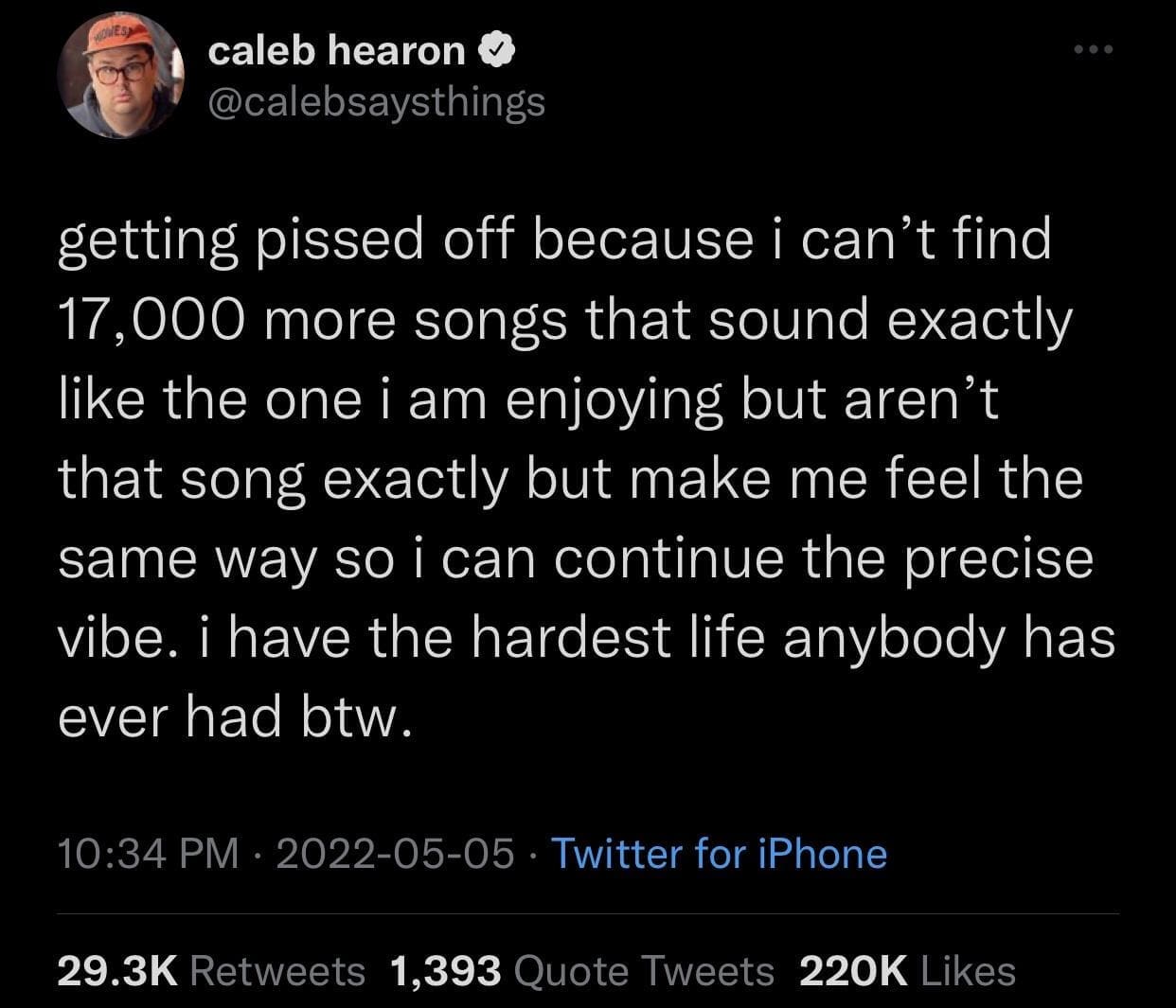
Task: Click the 10:34 PM timestamp
Action: (148, 854)
